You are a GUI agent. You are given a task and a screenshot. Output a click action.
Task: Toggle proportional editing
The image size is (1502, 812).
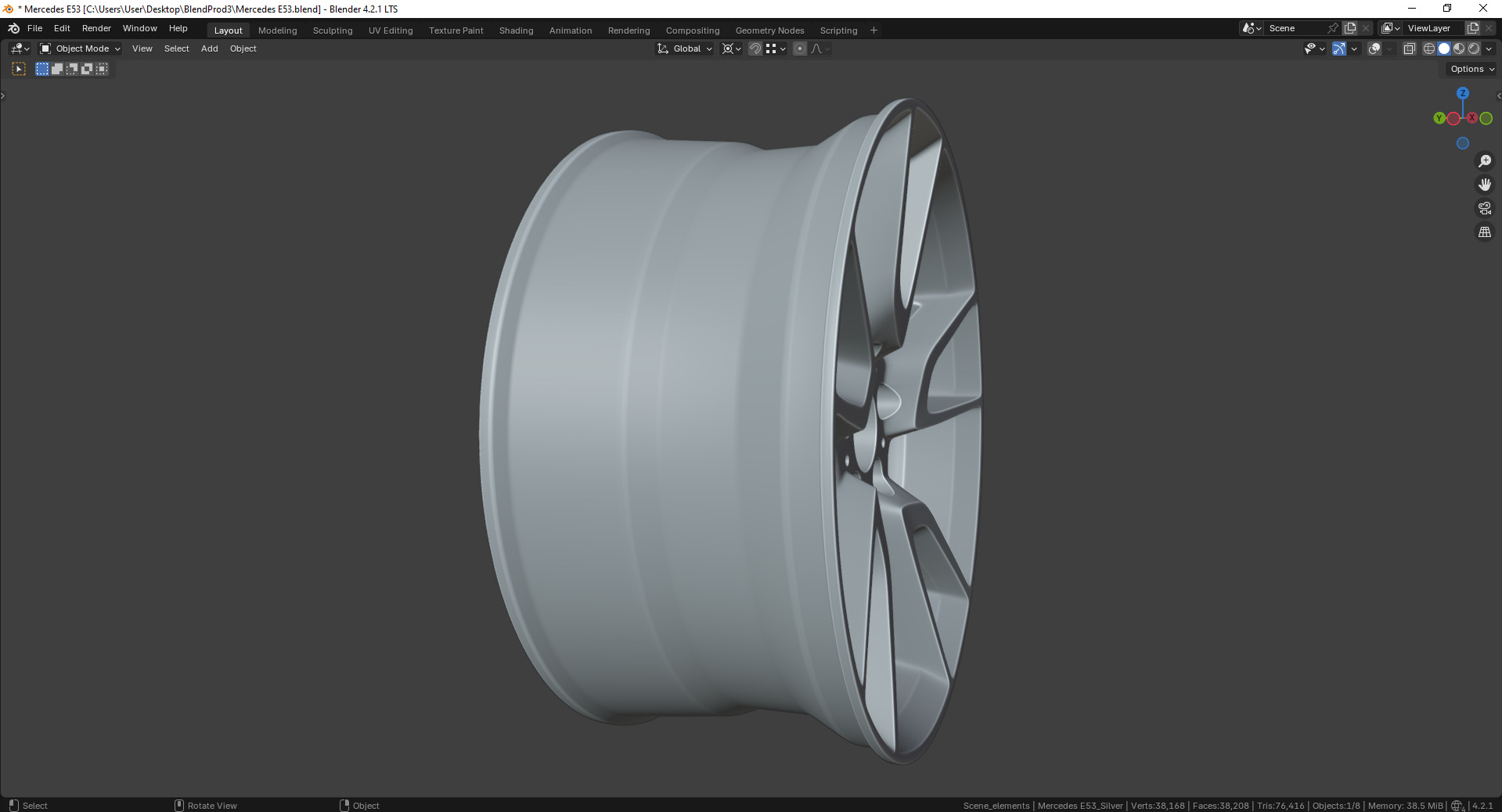click(x=800, y=49)
